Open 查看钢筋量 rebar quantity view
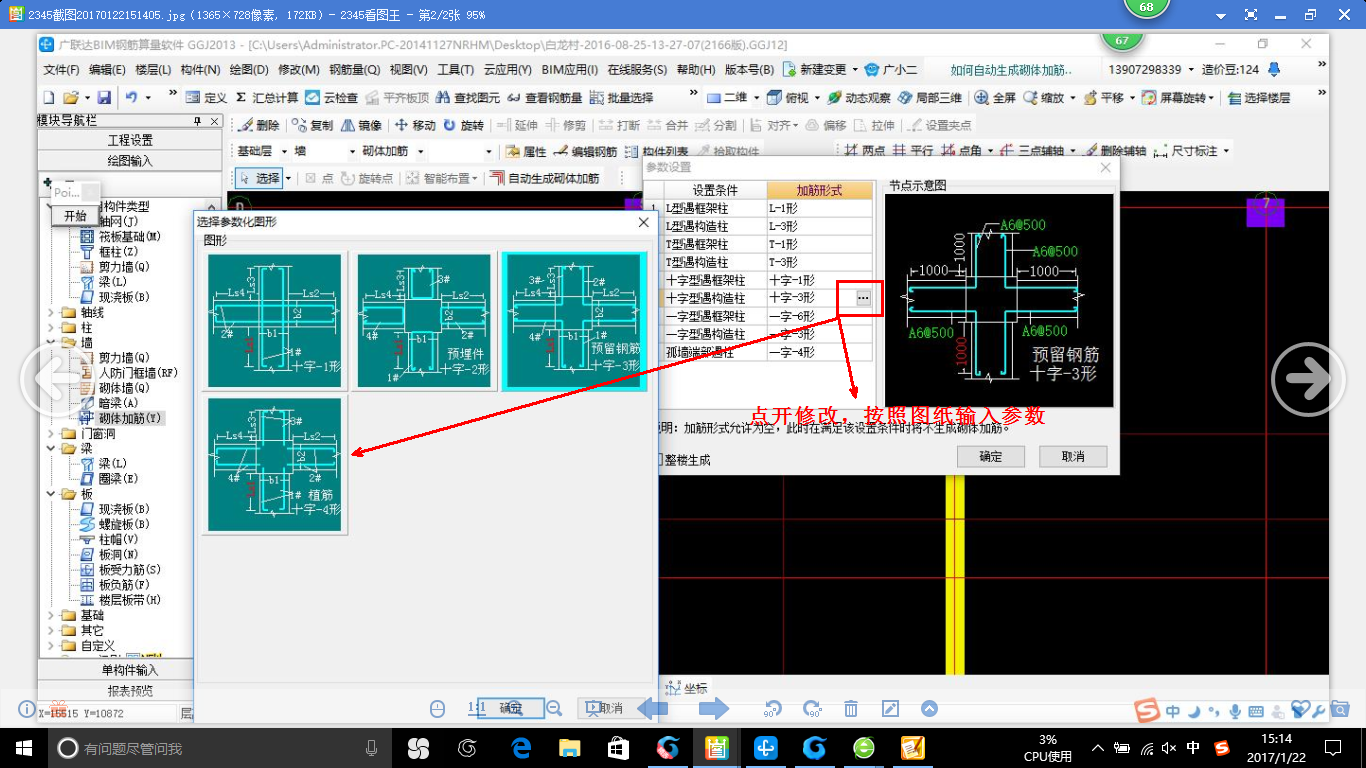 point(545,98)
